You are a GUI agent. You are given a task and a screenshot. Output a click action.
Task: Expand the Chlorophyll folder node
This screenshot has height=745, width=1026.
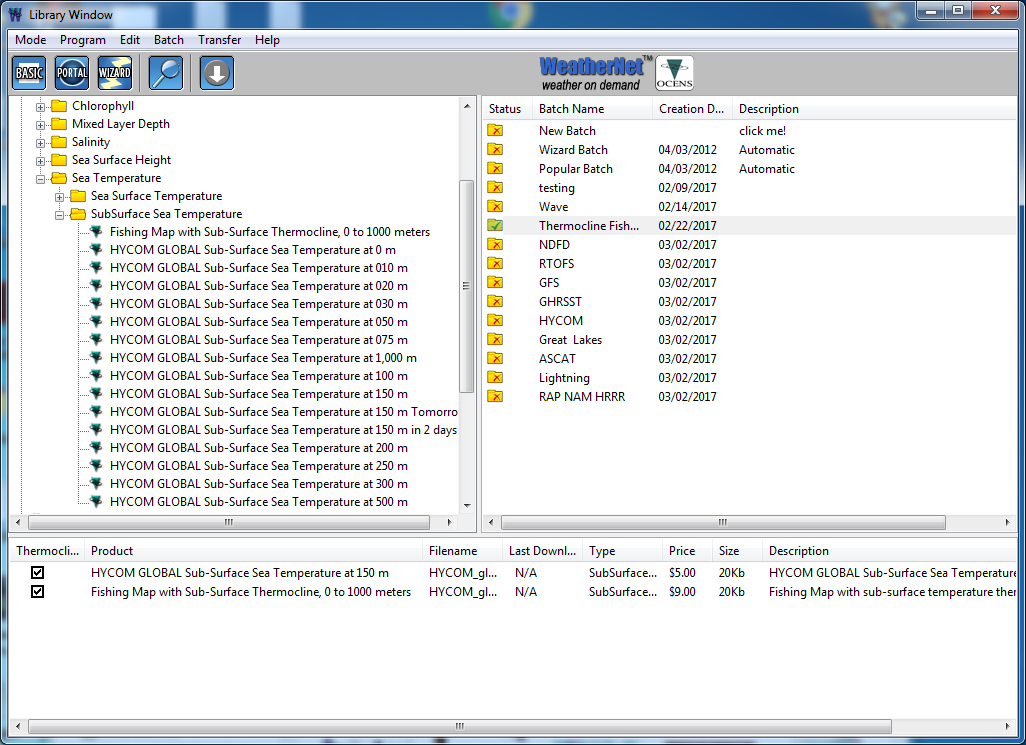pyautogui.click(x=41, y=106)
